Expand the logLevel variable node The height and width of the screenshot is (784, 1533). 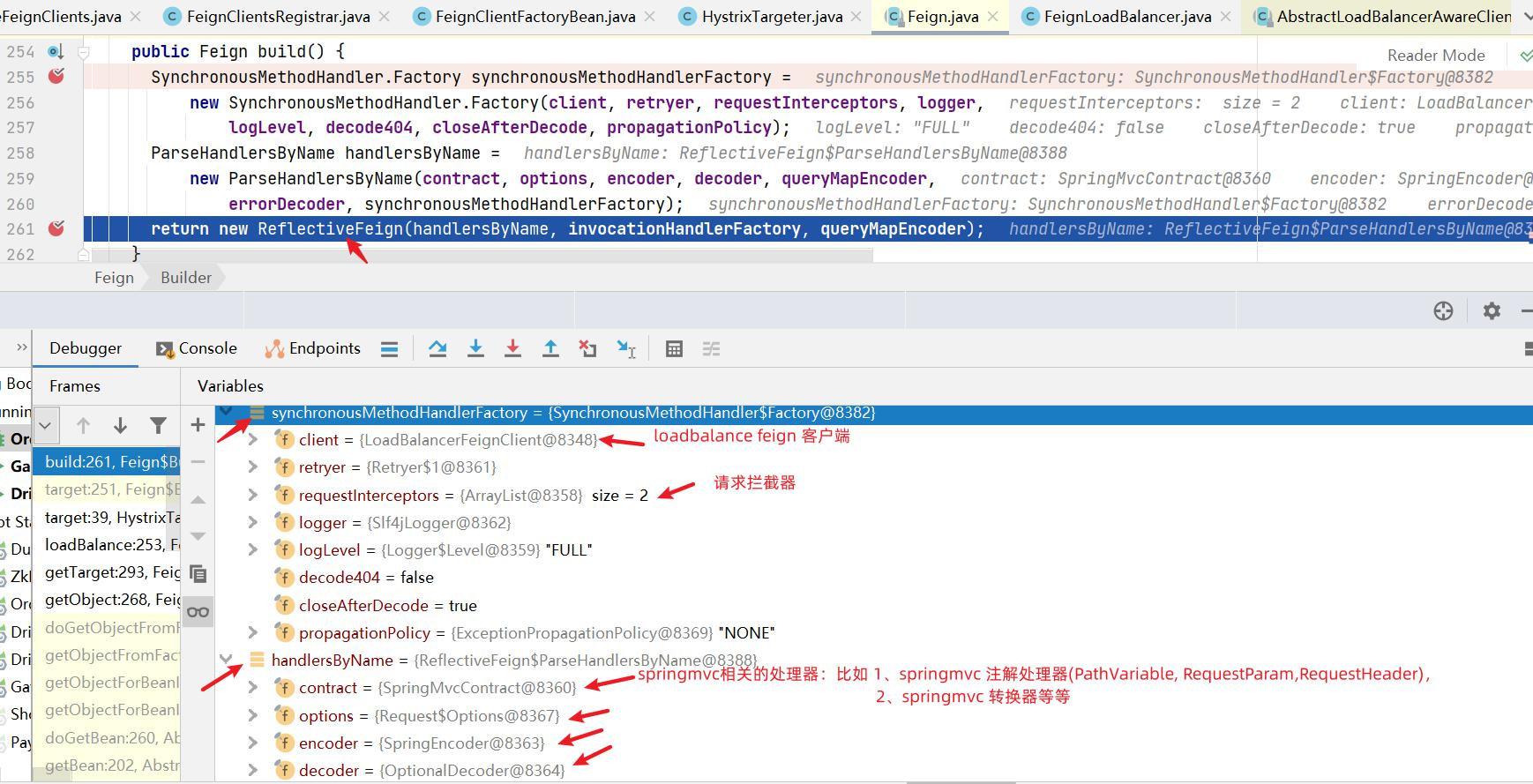(x=253, y=549)
